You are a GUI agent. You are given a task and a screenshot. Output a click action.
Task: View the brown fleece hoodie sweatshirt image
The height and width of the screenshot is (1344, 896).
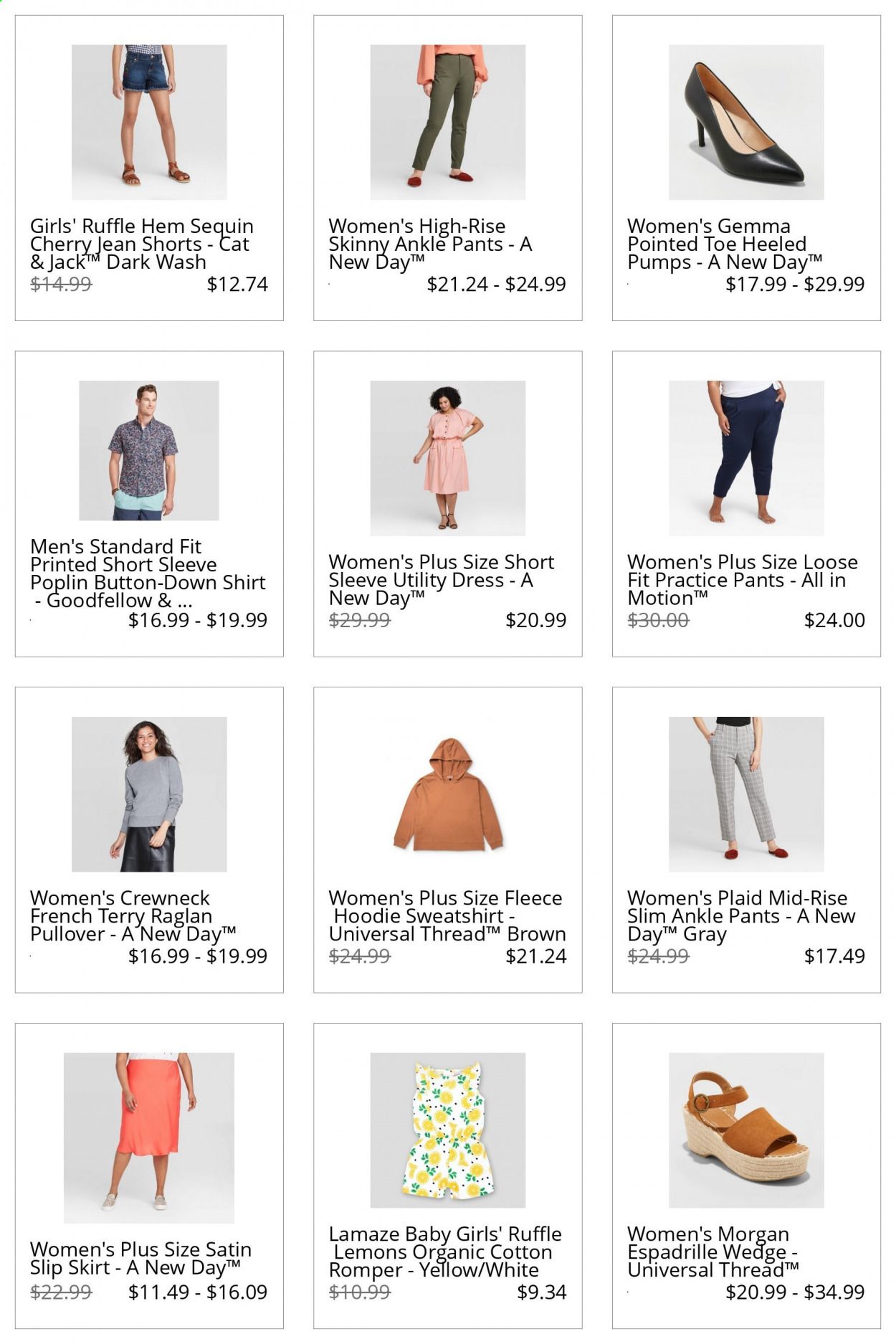(x=447, y=794)
